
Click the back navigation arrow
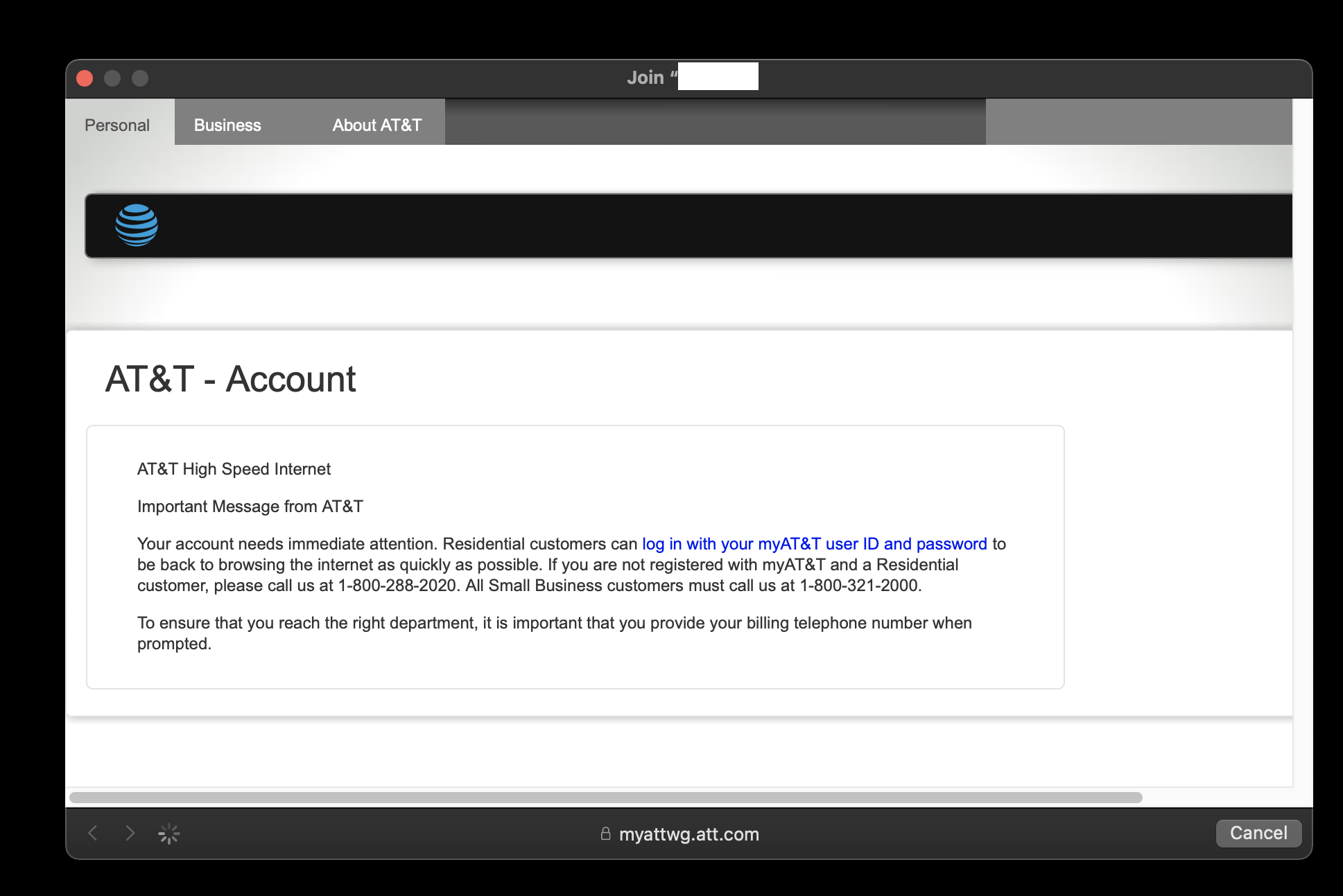pos(94,834)
